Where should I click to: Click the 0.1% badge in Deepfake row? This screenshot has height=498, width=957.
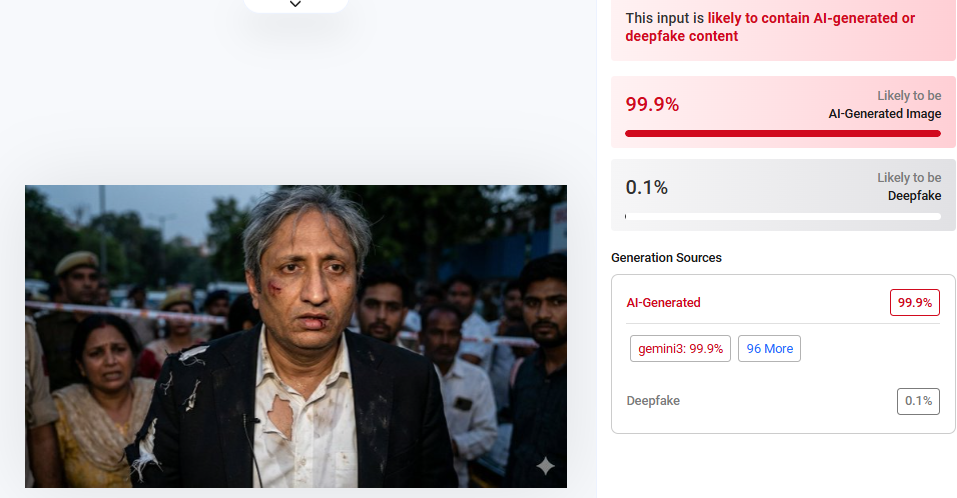(917, 401)
